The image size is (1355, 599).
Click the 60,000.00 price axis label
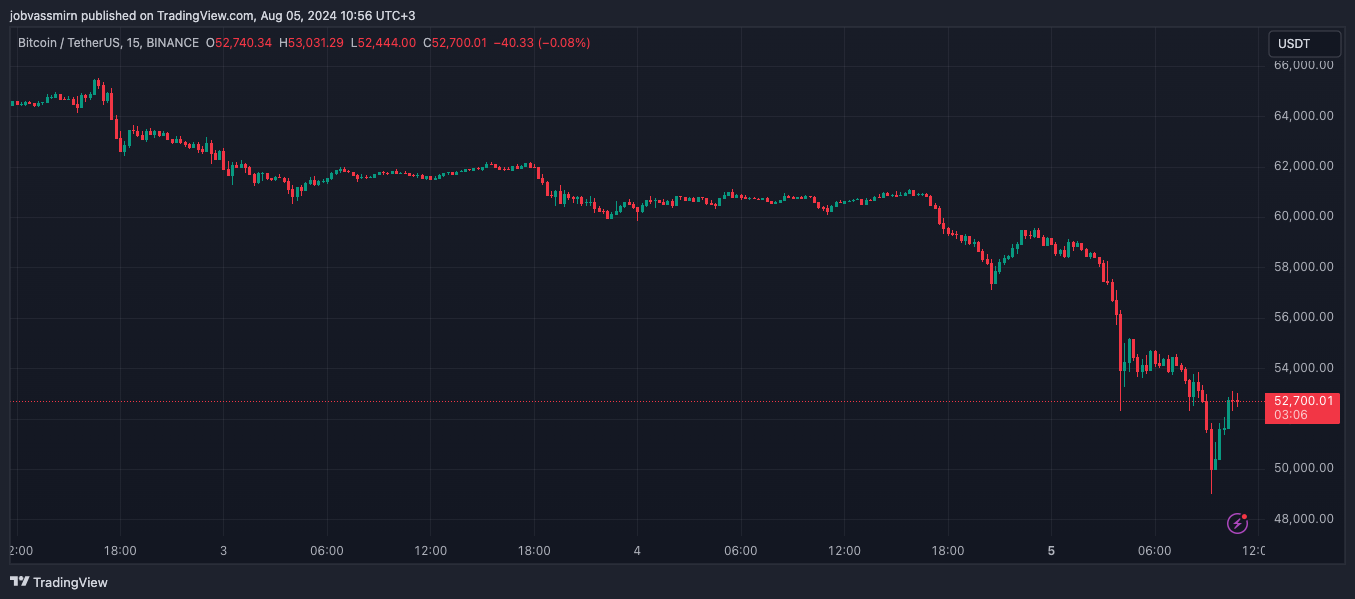pyautogui.click(x=1303, y=216)
